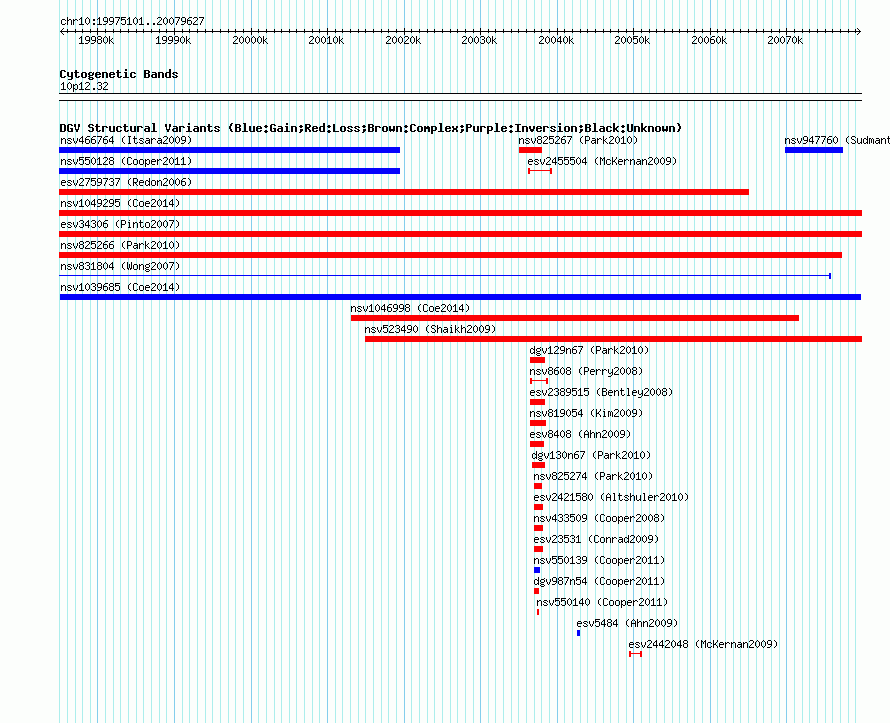The image size is (890, 723).
Task: Click the red bar under nsv819054
Action: tap(538, 423)
